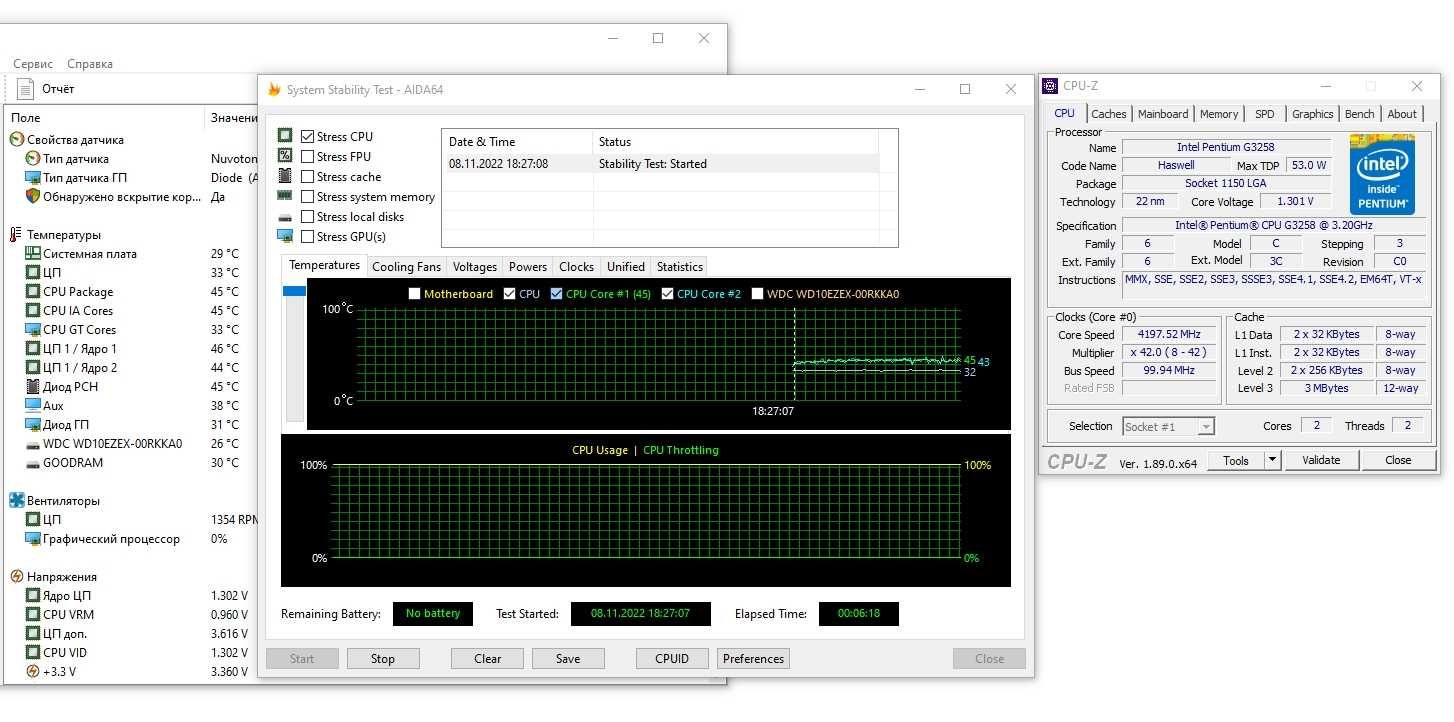Open CPU-Z Graphics tab
1454x722 pixels.
(1313, 114)
